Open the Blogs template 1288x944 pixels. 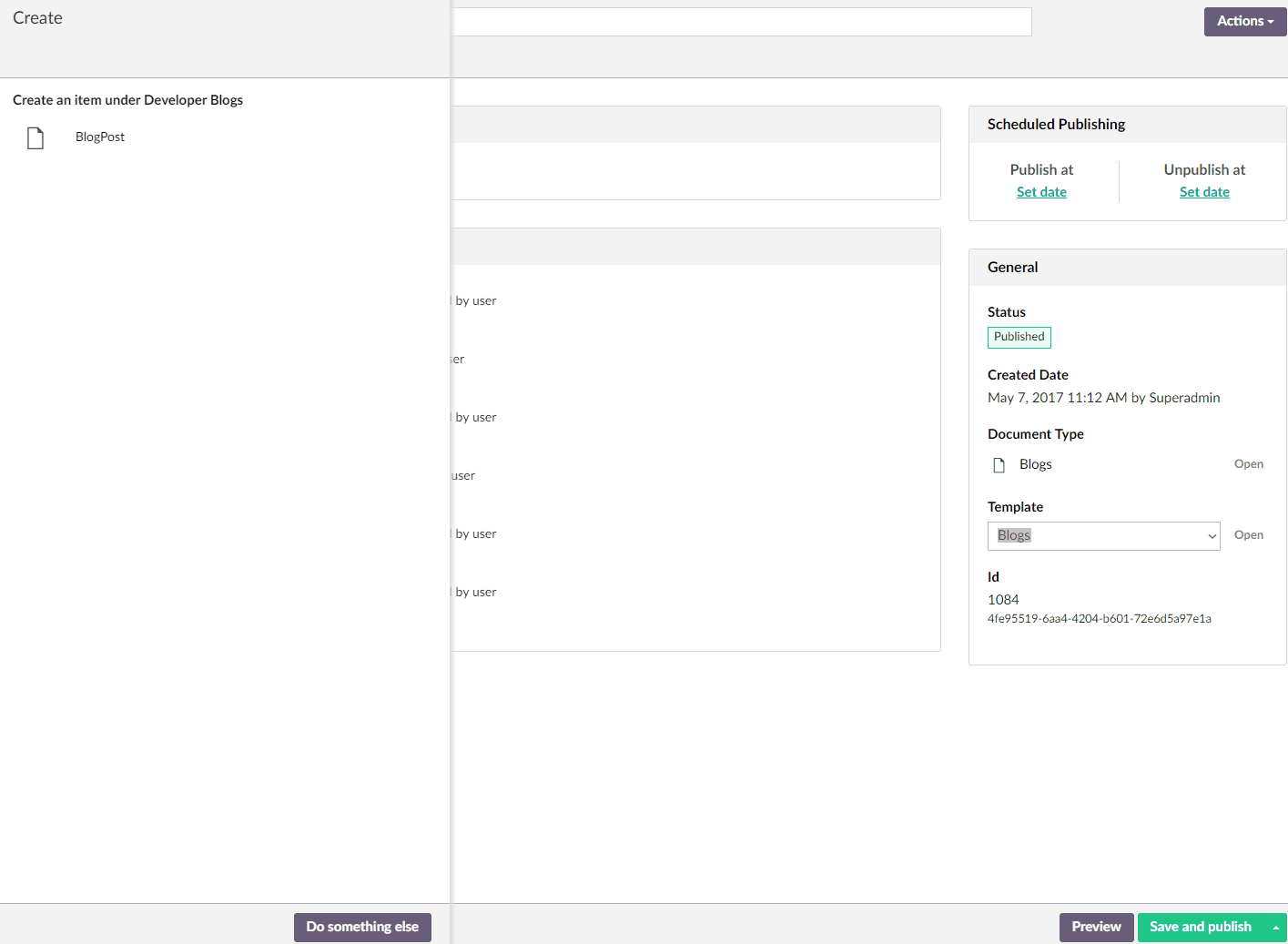(x=1249, y=535)
